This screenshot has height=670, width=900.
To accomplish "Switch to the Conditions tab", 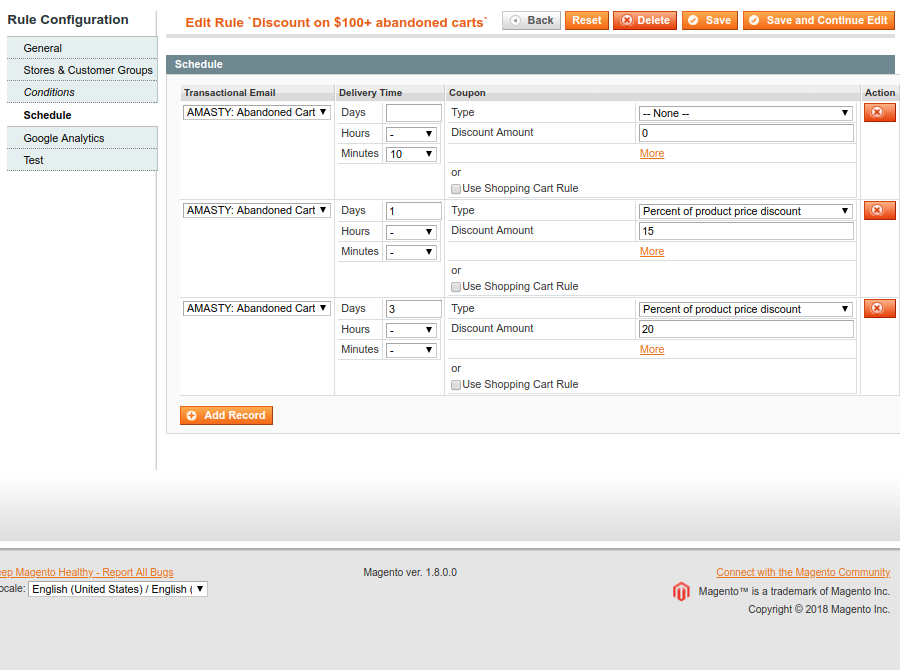I will point(49,92).
